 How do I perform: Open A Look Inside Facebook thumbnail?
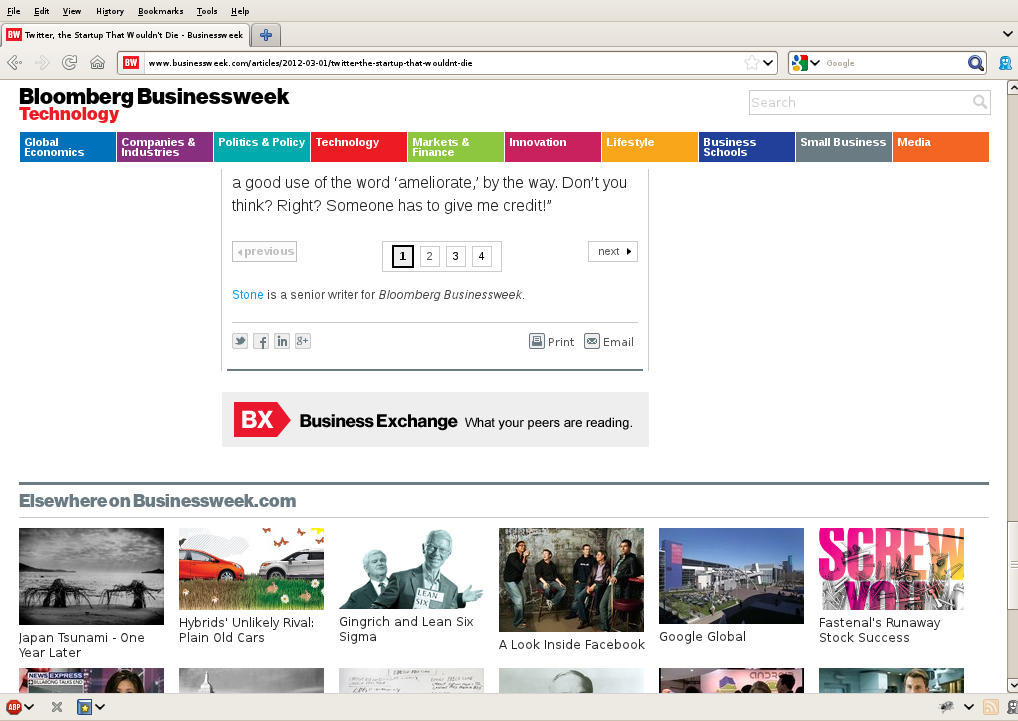point(571,580)
